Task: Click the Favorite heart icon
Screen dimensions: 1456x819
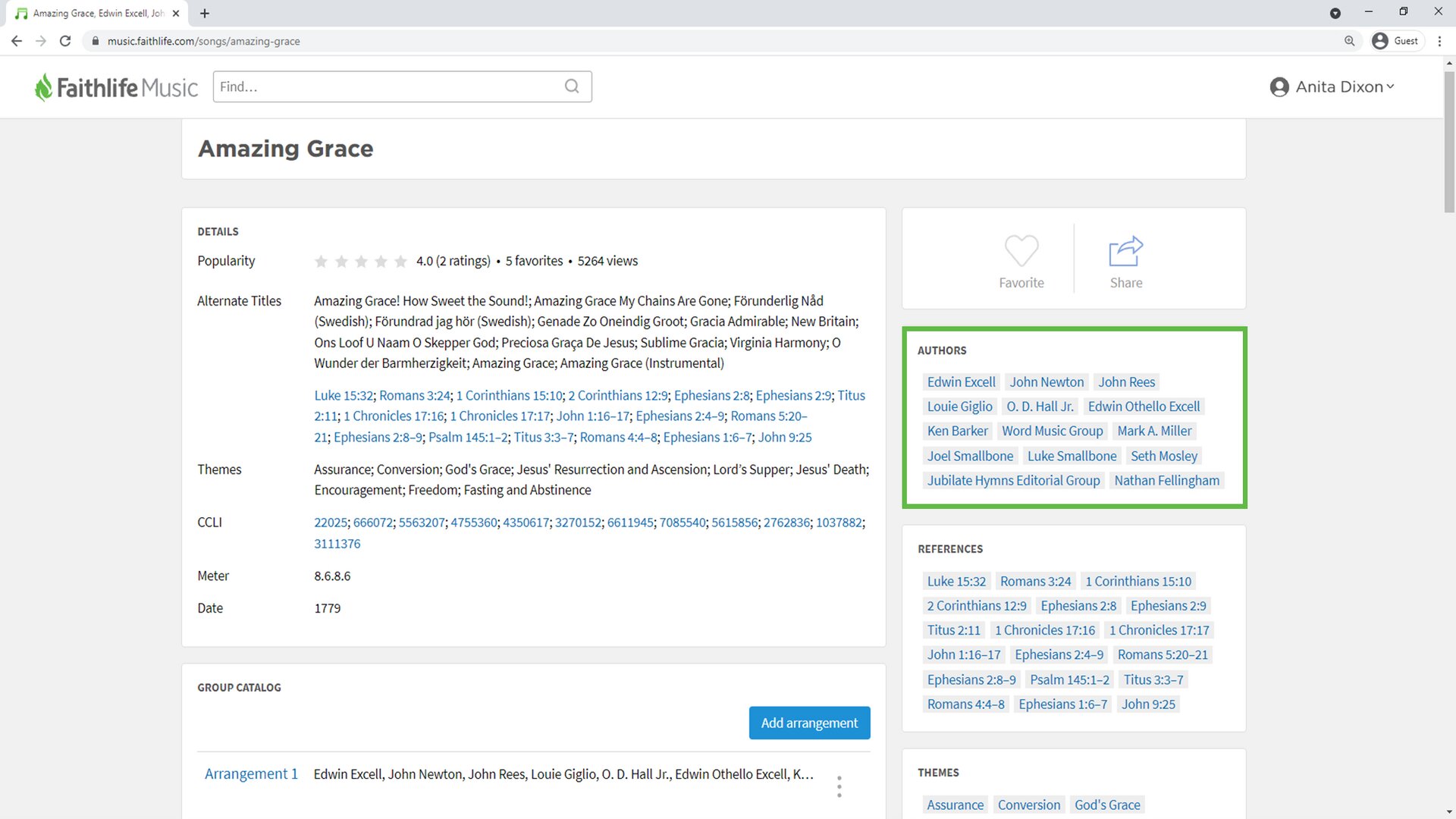Action: pos(1021,251)
